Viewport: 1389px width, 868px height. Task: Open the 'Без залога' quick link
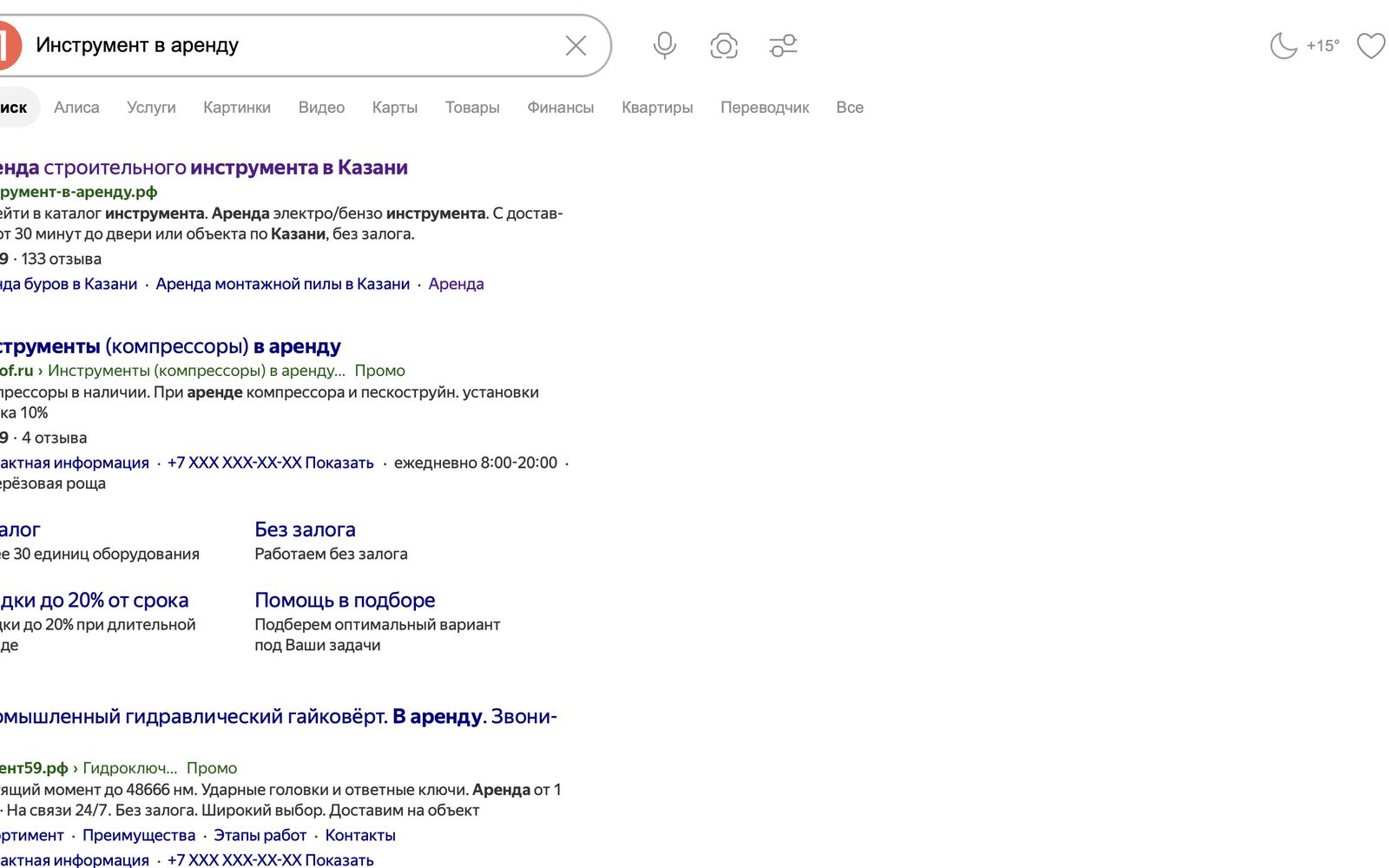pos(305,529)
